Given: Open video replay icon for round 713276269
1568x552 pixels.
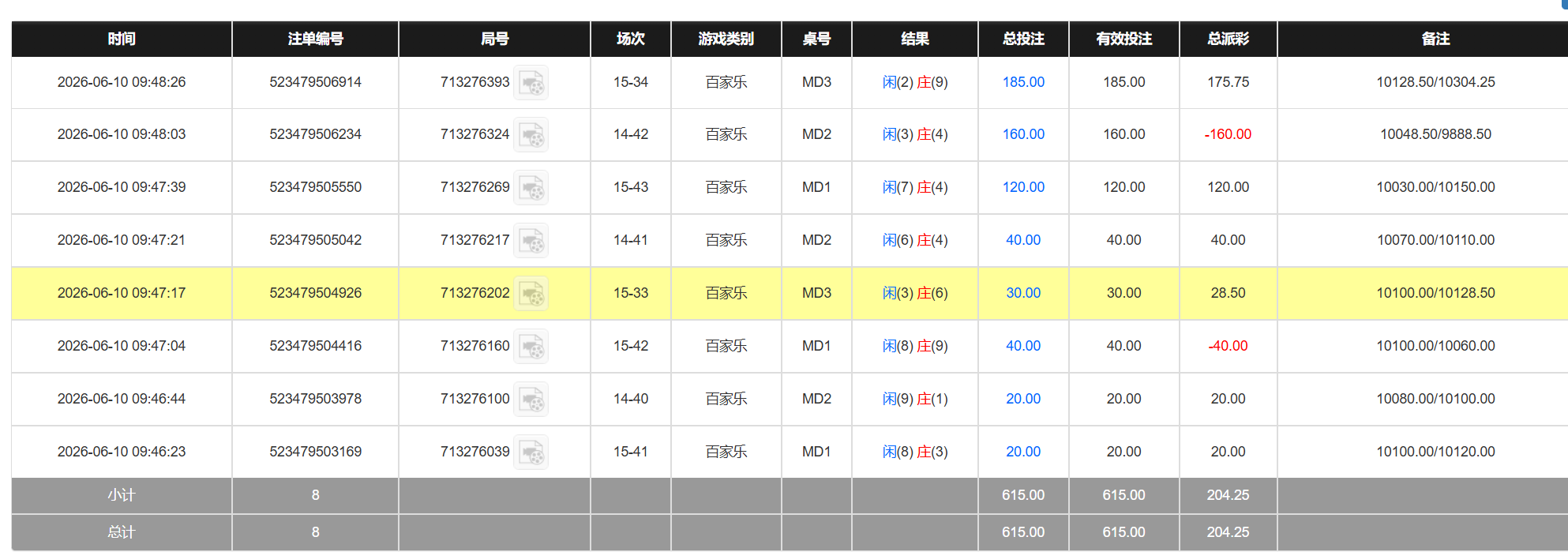Looking at the screenshot, I should tap(531, 188).
